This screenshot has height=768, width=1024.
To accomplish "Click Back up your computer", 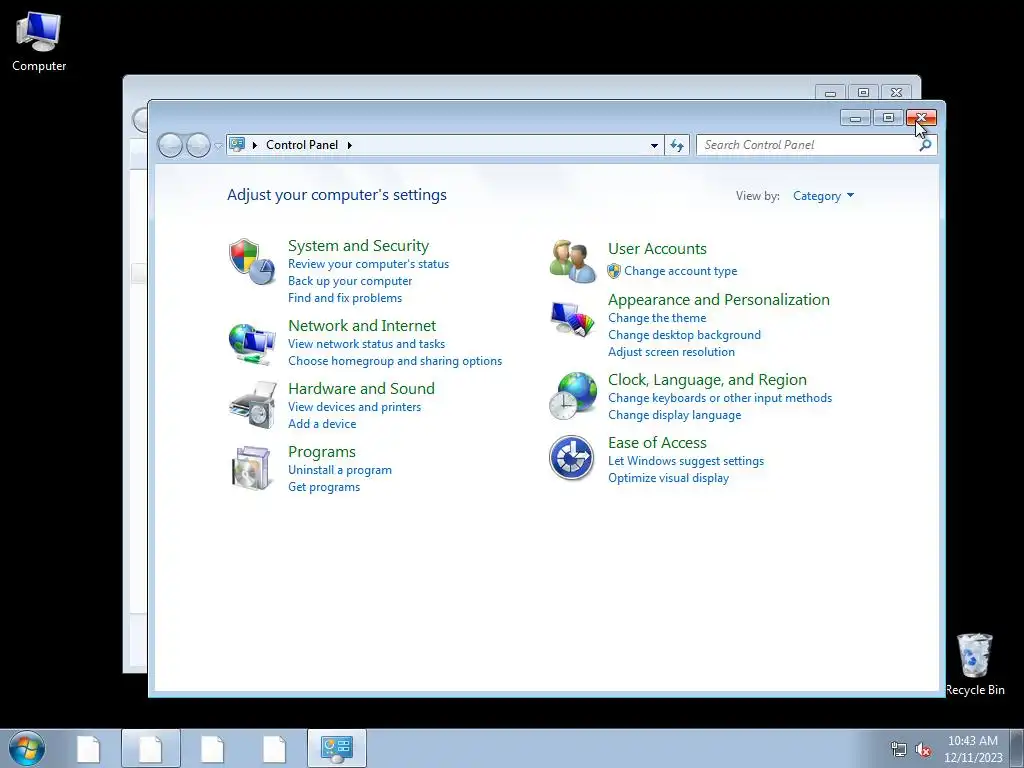I will pyautogui.click(x=350, y=281).
